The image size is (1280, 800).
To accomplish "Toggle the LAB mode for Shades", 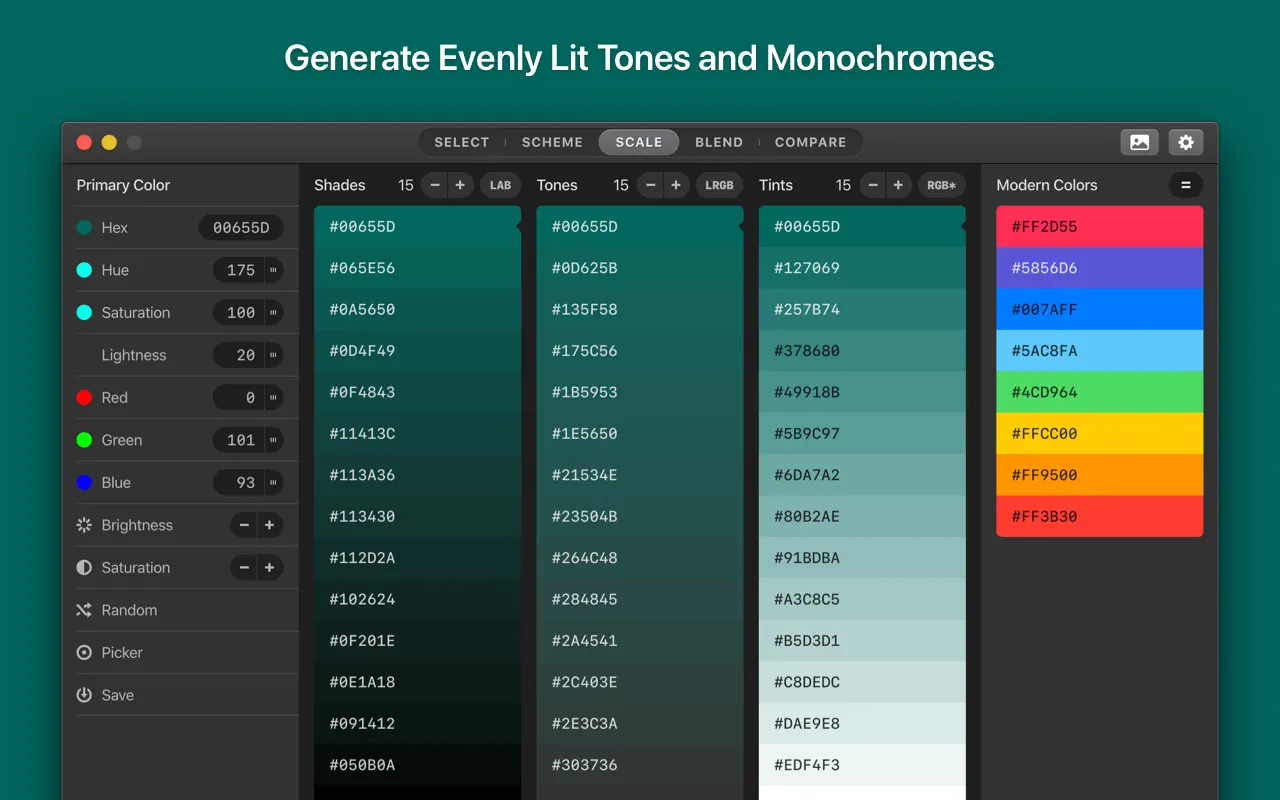I will tap(500, 185).
